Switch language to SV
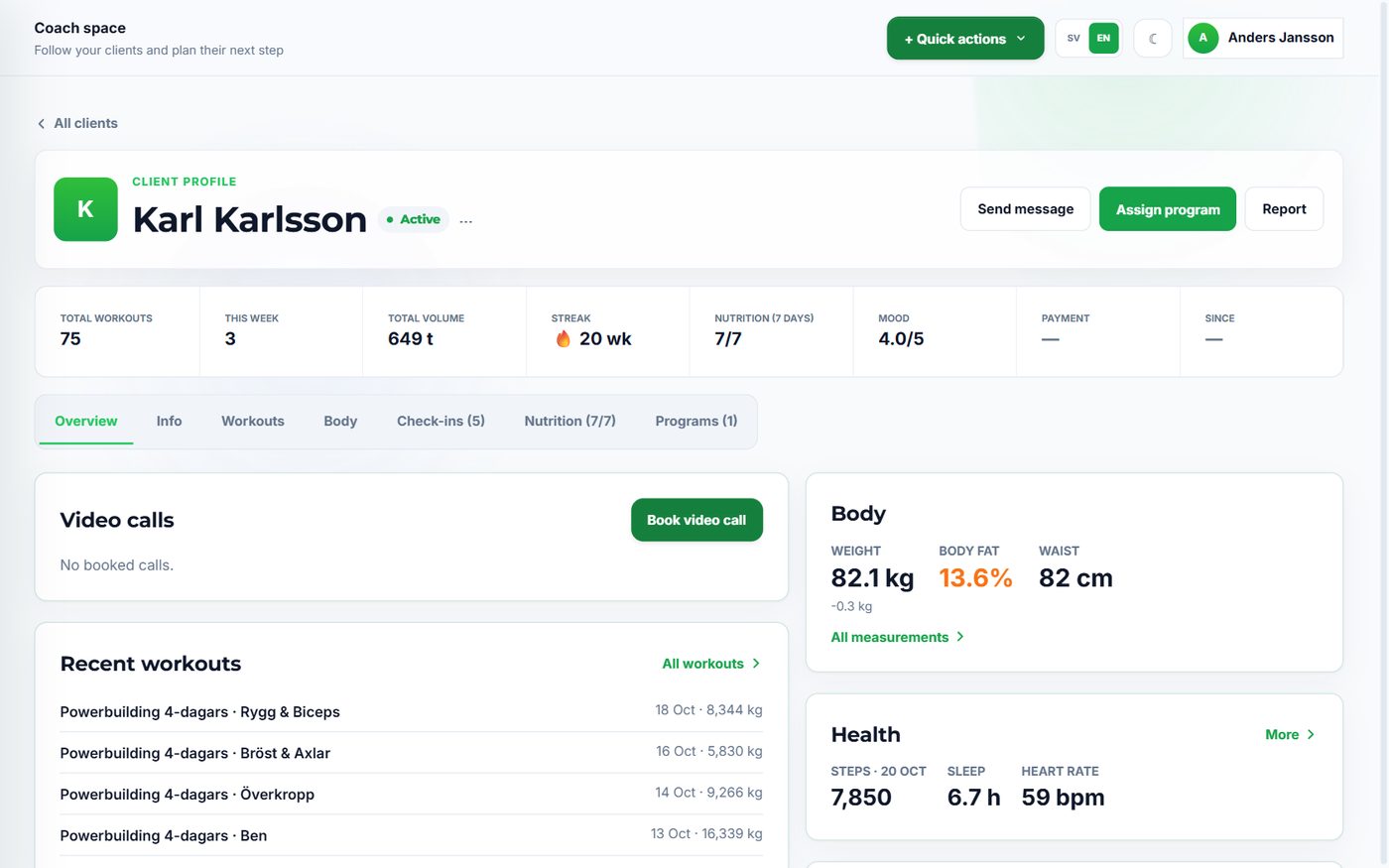Screen dimensions: 1389x868 (x=1073, y=39)
